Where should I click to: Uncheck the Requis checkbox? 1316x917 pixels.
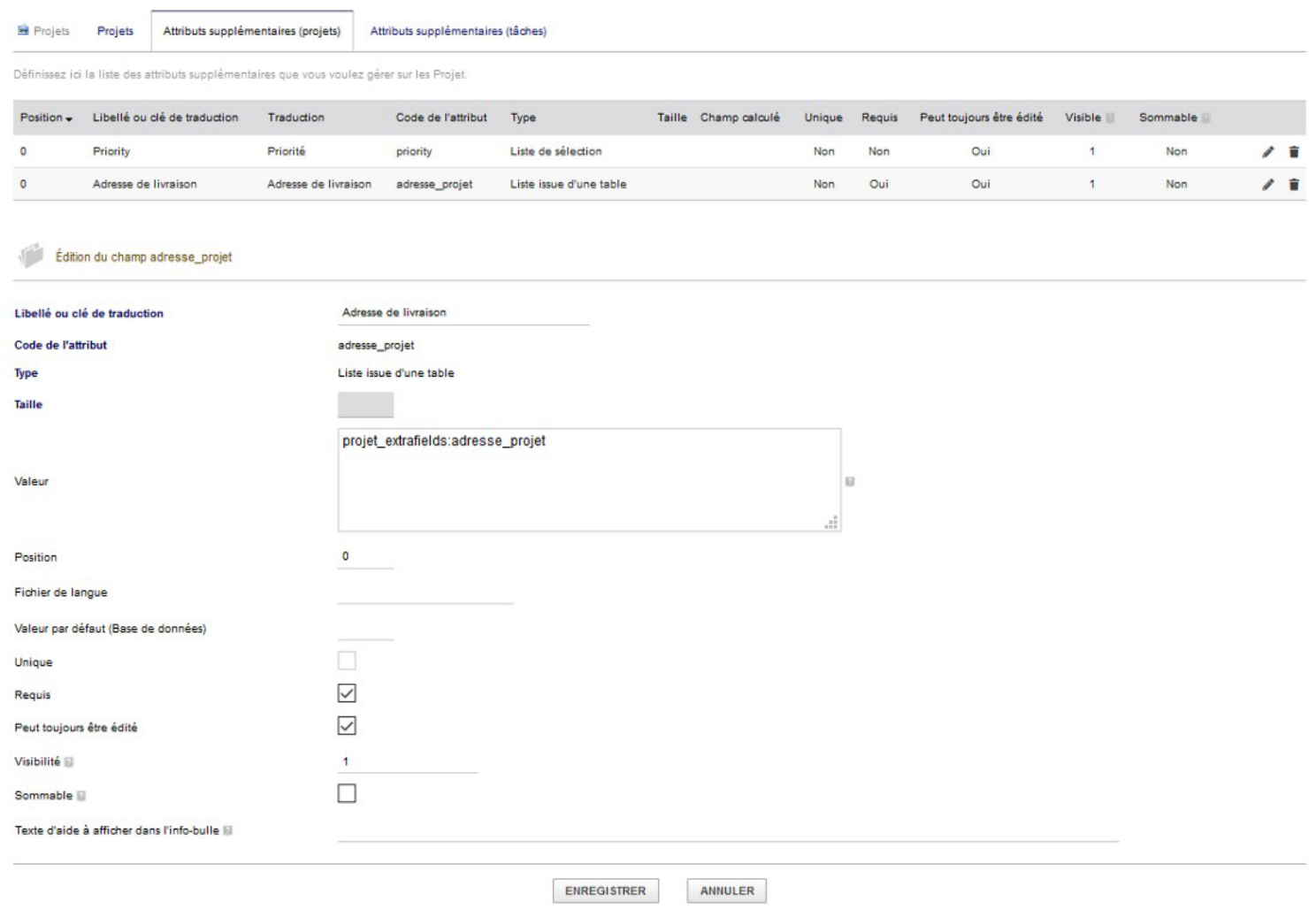[x=347, y=693]
